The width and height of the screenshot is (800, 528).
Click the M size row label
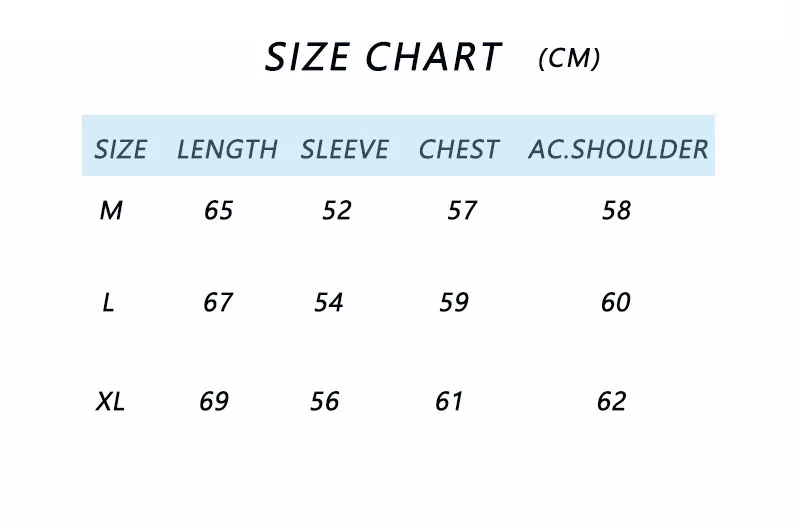111,210
